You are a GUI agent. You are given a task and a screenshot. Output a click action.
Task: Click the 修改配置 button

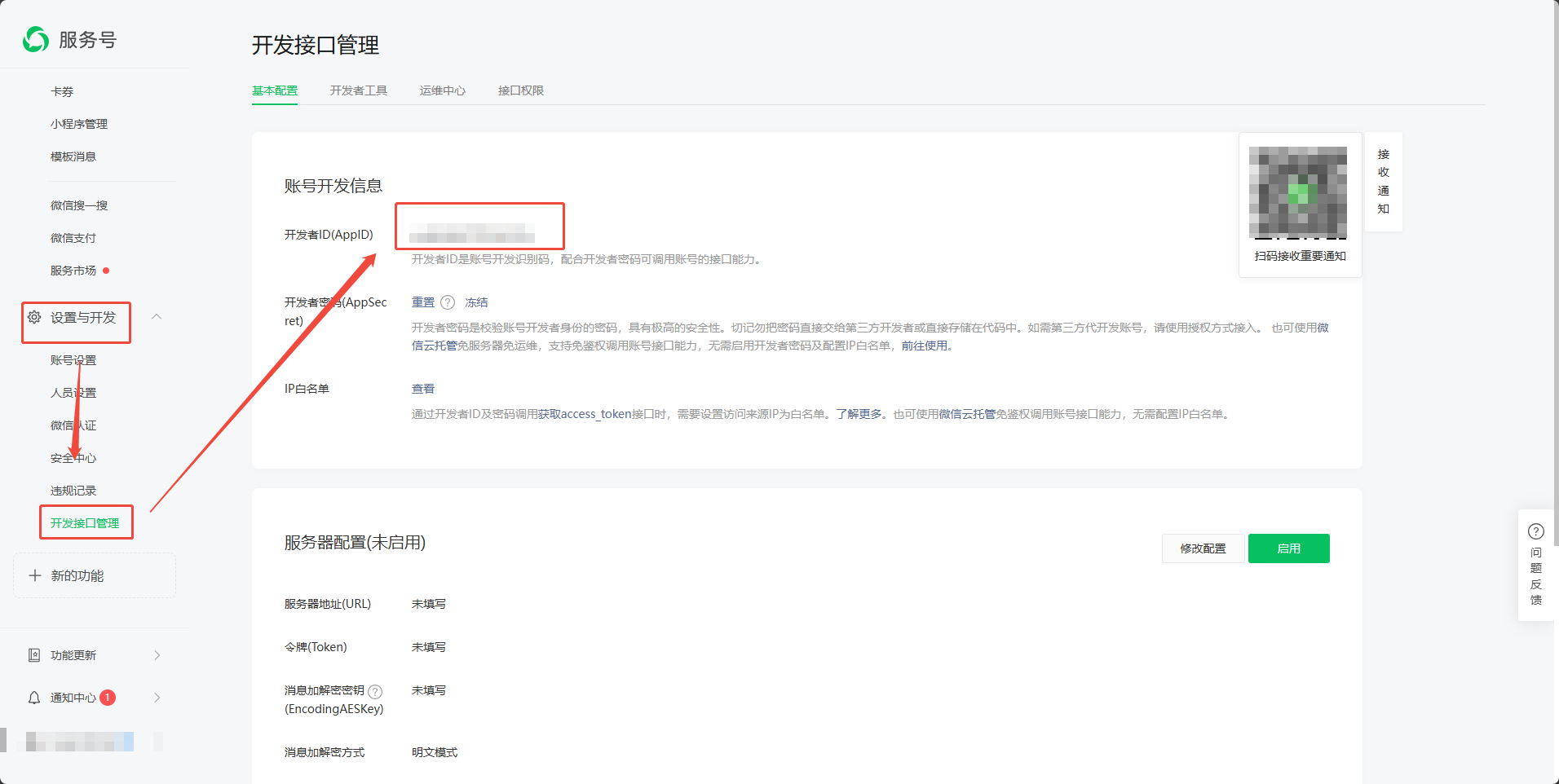point(1203,548)
